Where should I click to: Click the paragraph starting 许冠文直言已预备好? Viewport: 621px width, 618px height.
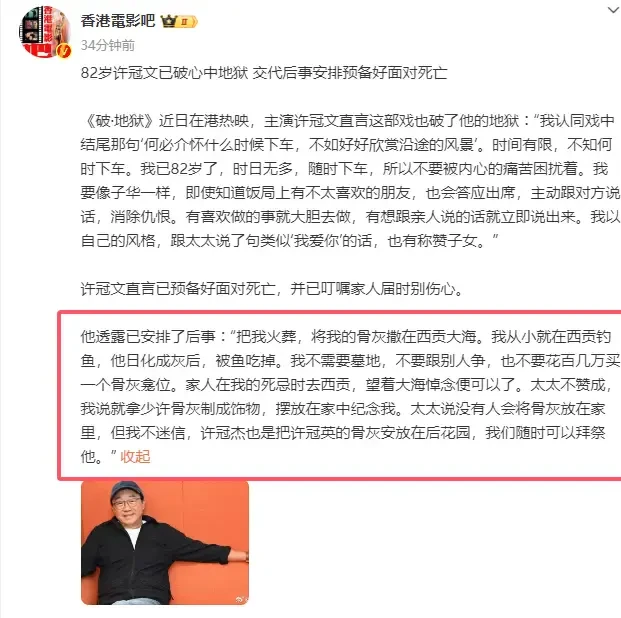(271, 289)
